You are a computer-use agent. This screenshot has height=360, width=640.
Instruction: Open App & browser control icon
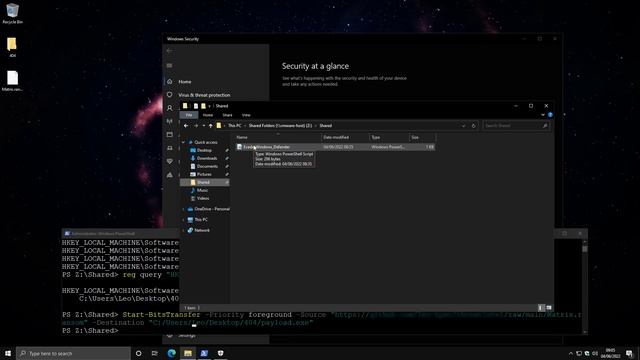coord(169,135)
